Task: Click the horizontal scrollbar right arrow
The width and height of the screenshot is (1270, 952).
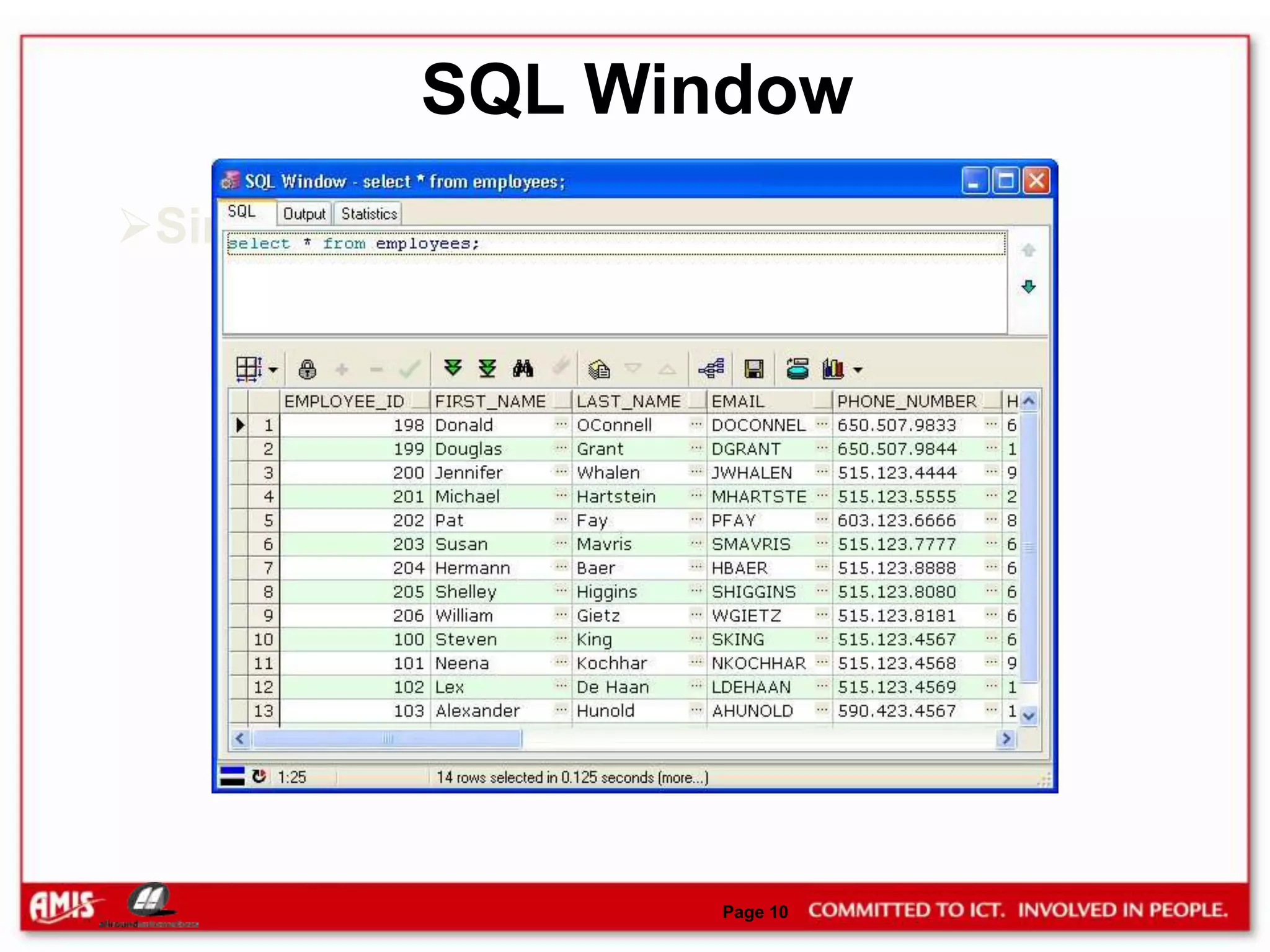Action: click(1006, 739)
